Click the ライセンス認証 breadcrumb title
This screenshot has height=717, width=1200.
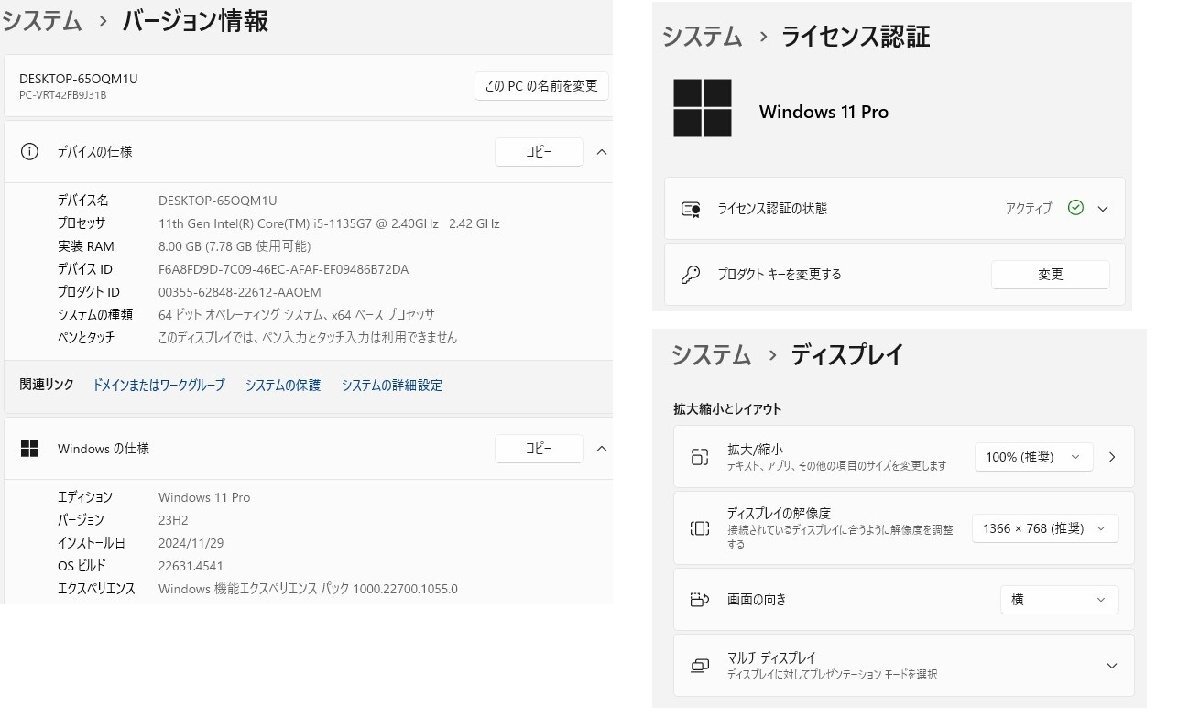[856, 37]
